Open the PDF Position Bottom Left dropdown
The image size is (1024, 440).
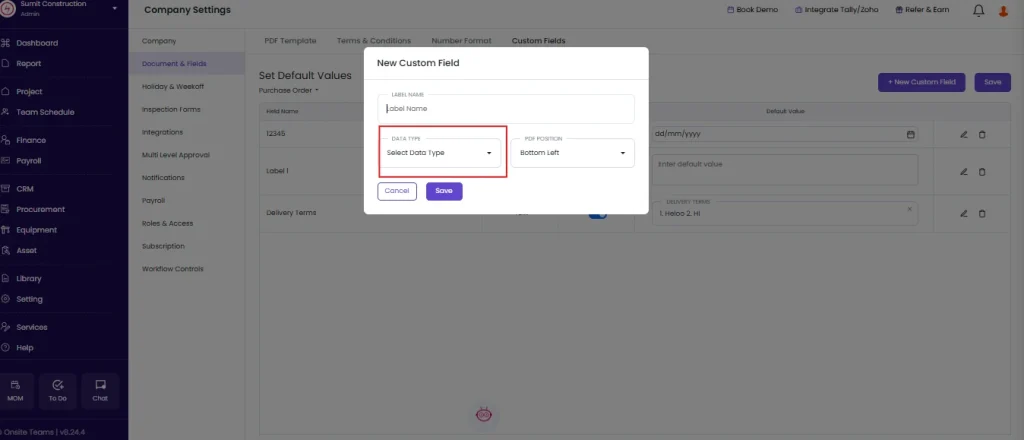tap(573, 153)
